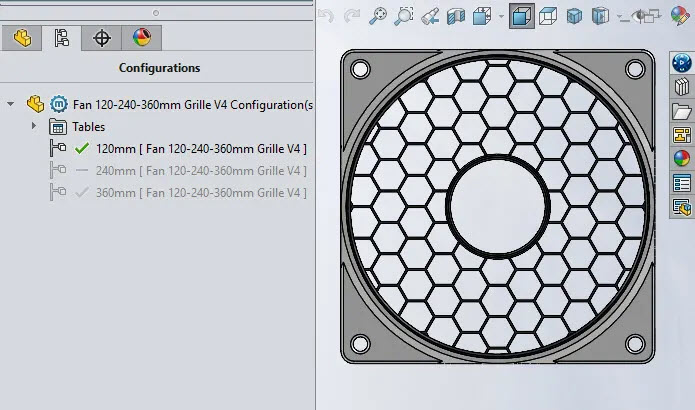Activate the 360mm configuration

[x=200, y=192]
